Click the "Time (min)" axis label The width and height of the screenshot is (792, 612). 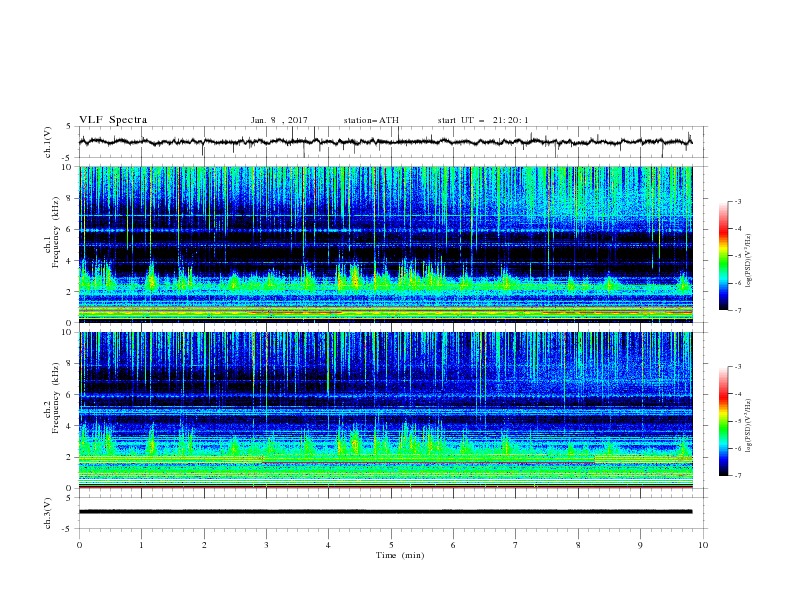(400, 555)
